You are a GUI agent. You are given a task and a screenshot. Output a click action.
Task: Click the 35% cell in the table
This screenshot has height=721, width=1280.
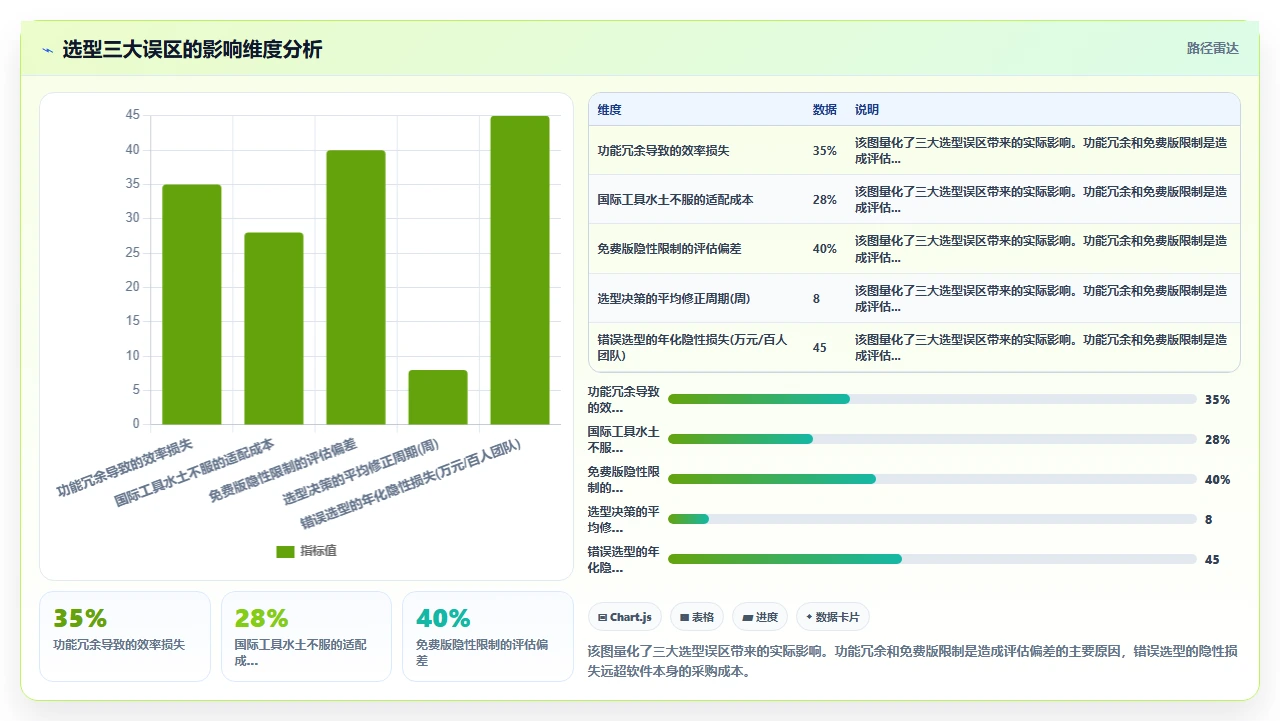[825, 151]
